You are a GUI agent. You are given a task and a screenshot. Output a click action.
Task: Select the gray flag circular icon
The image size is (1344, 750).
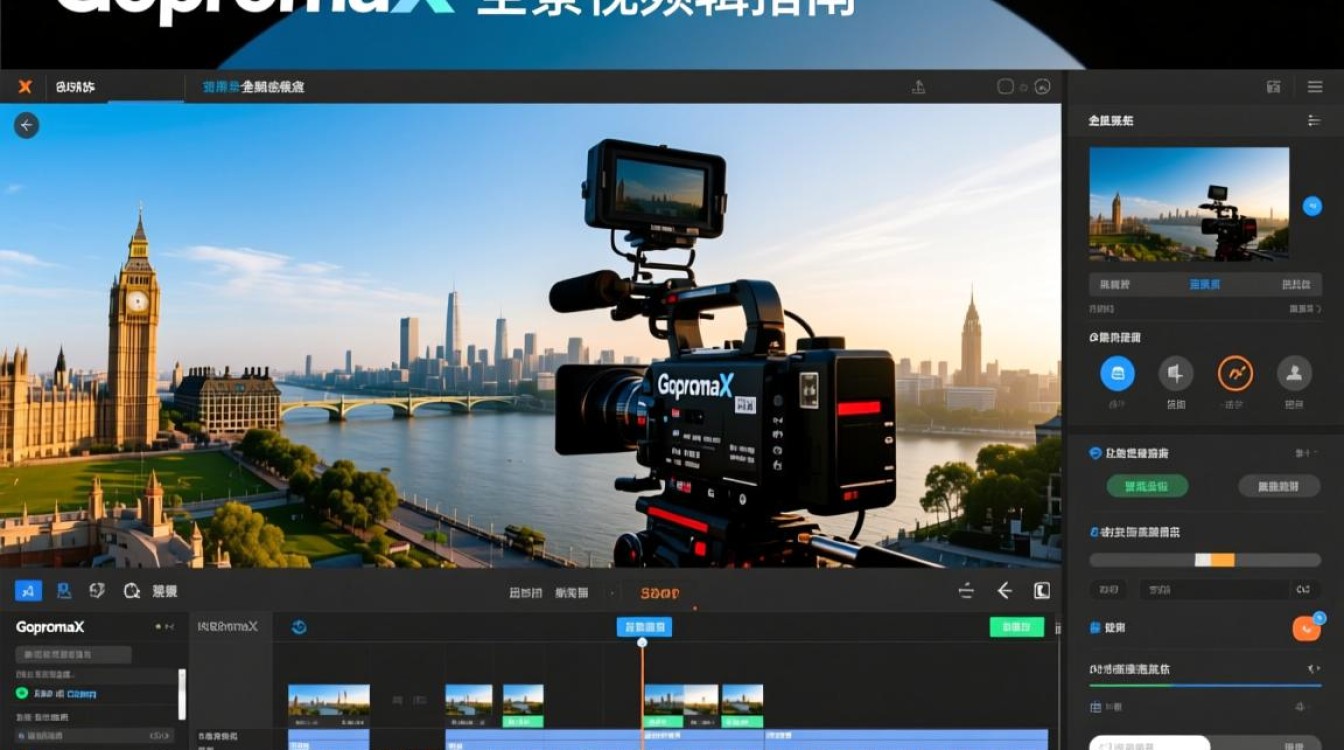1176,373
